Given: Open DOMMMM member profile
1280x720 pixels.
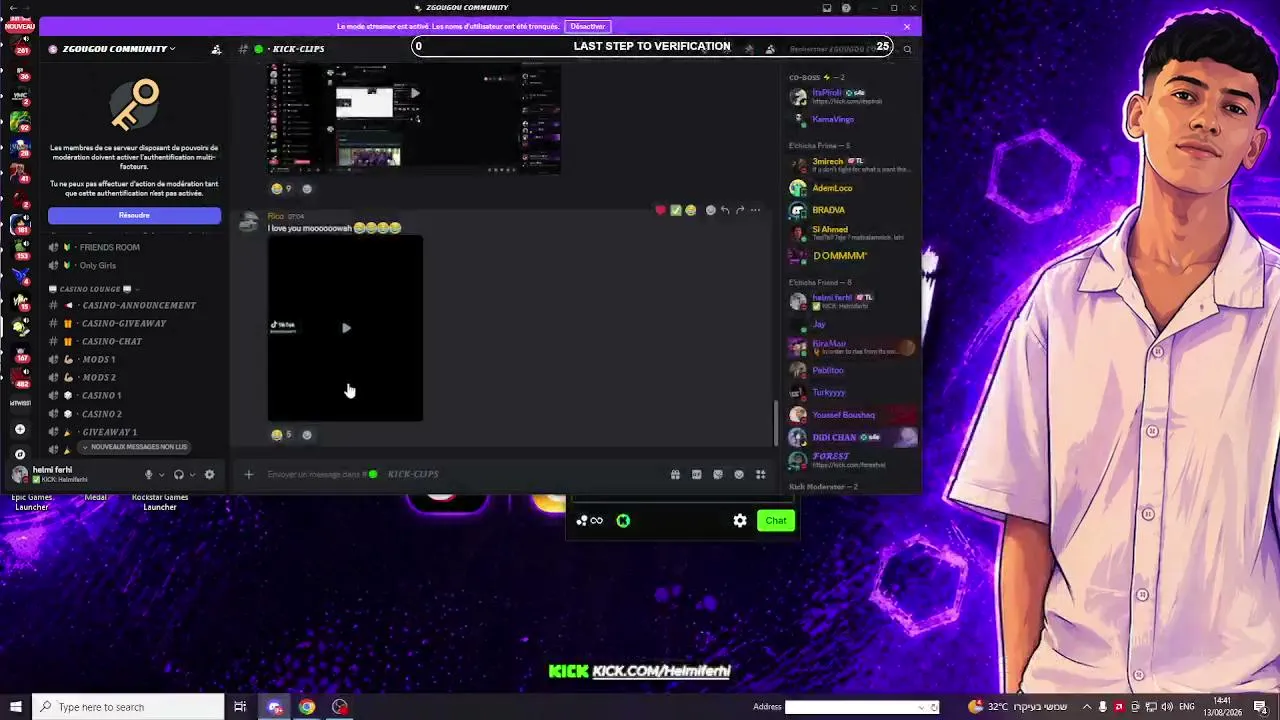Looking at the screenshot, I should 850,256.
